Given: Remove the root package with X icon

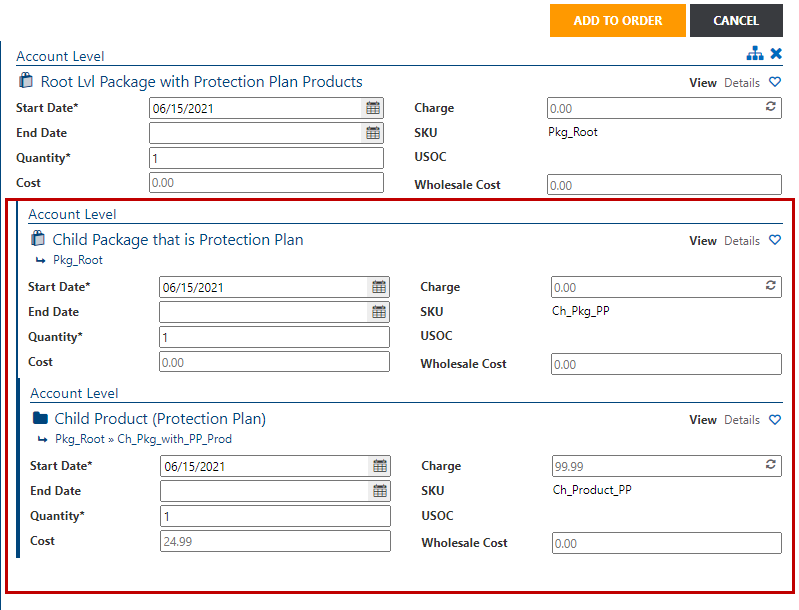Looking at the screenshot, I should (x=776, y=53).
